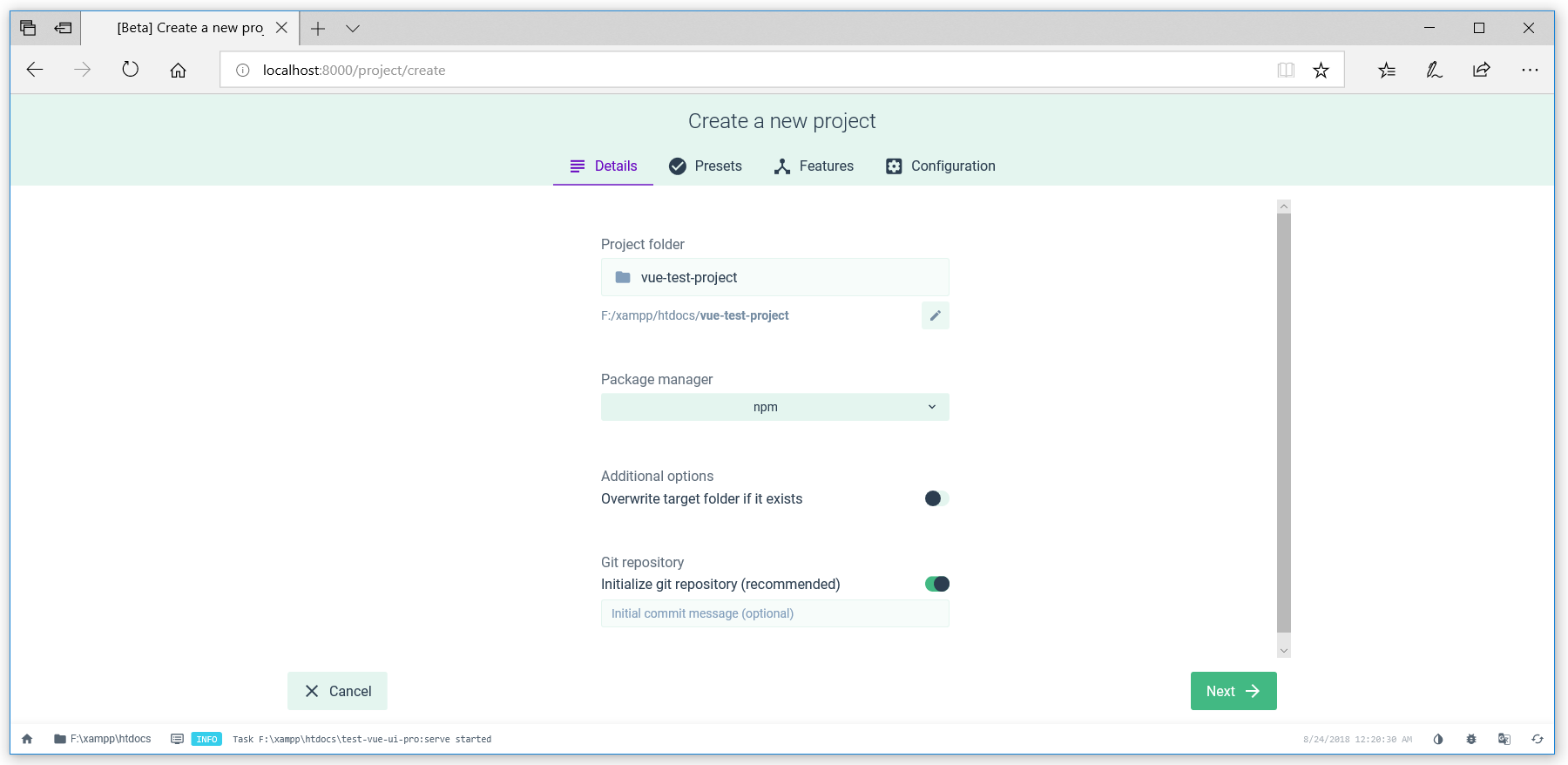Screen dimensions: 1568x765
Task: Click the Cancel button
Action: (337, 691)
